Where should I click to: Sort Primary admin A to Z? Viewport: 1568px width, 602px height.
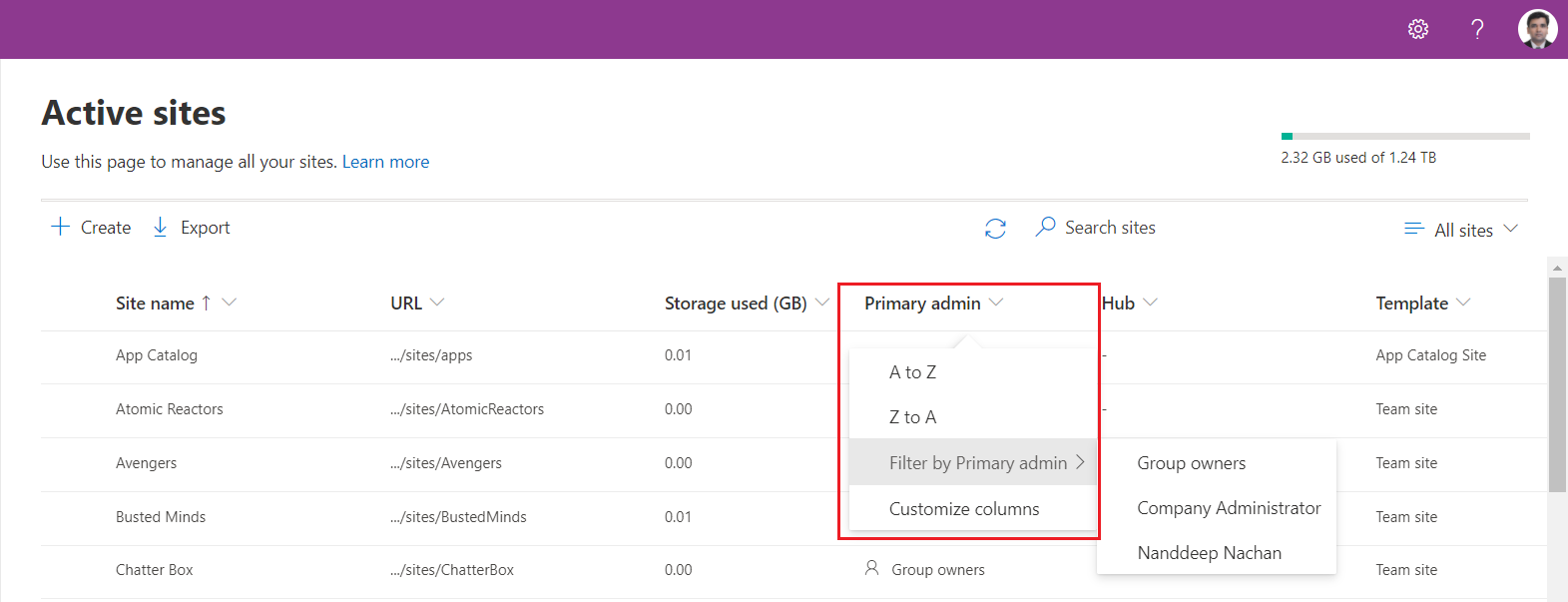tap(912, 372)
